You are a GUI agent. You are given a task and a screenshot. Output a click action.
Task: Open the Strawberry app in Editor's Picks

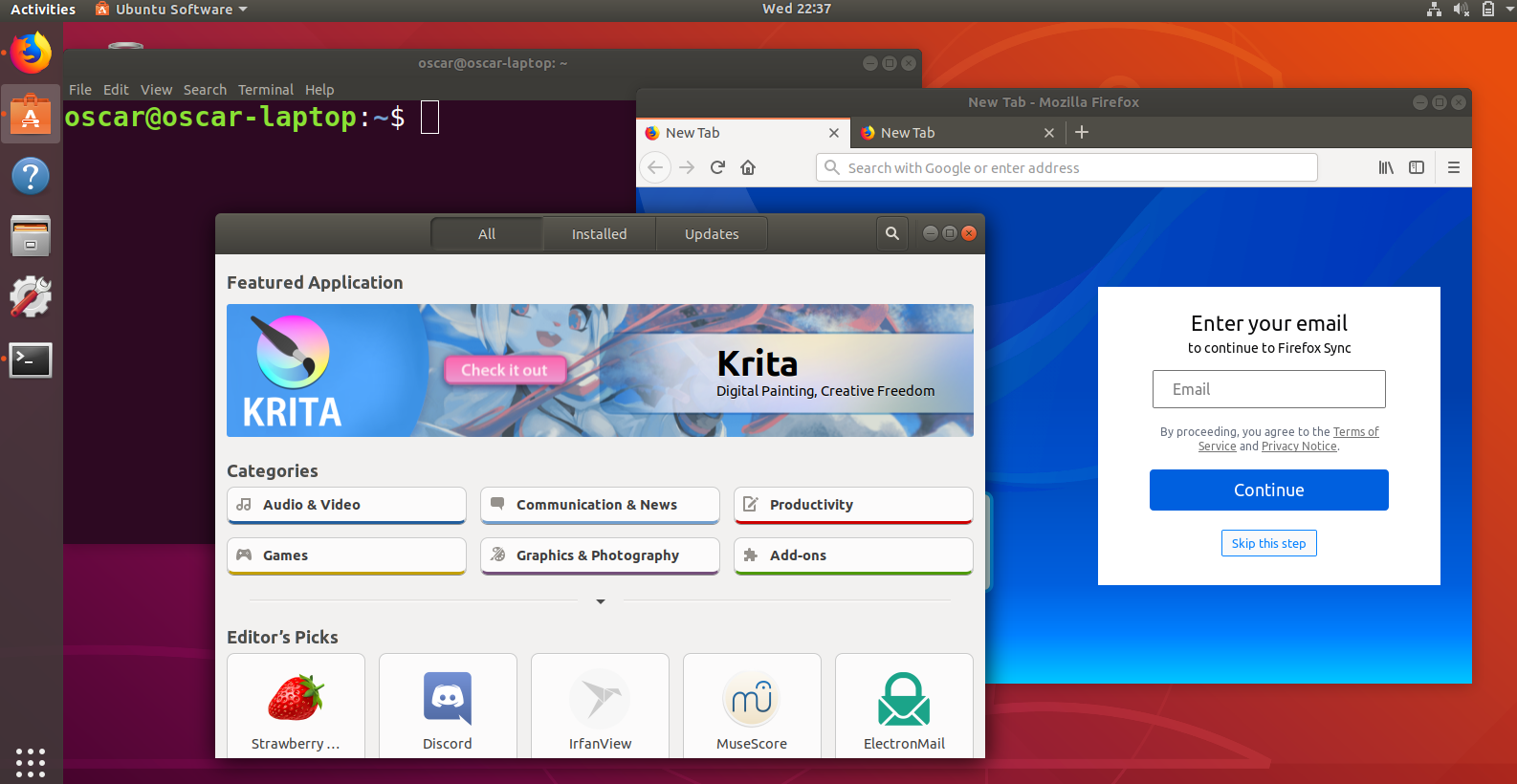(296, 706)
